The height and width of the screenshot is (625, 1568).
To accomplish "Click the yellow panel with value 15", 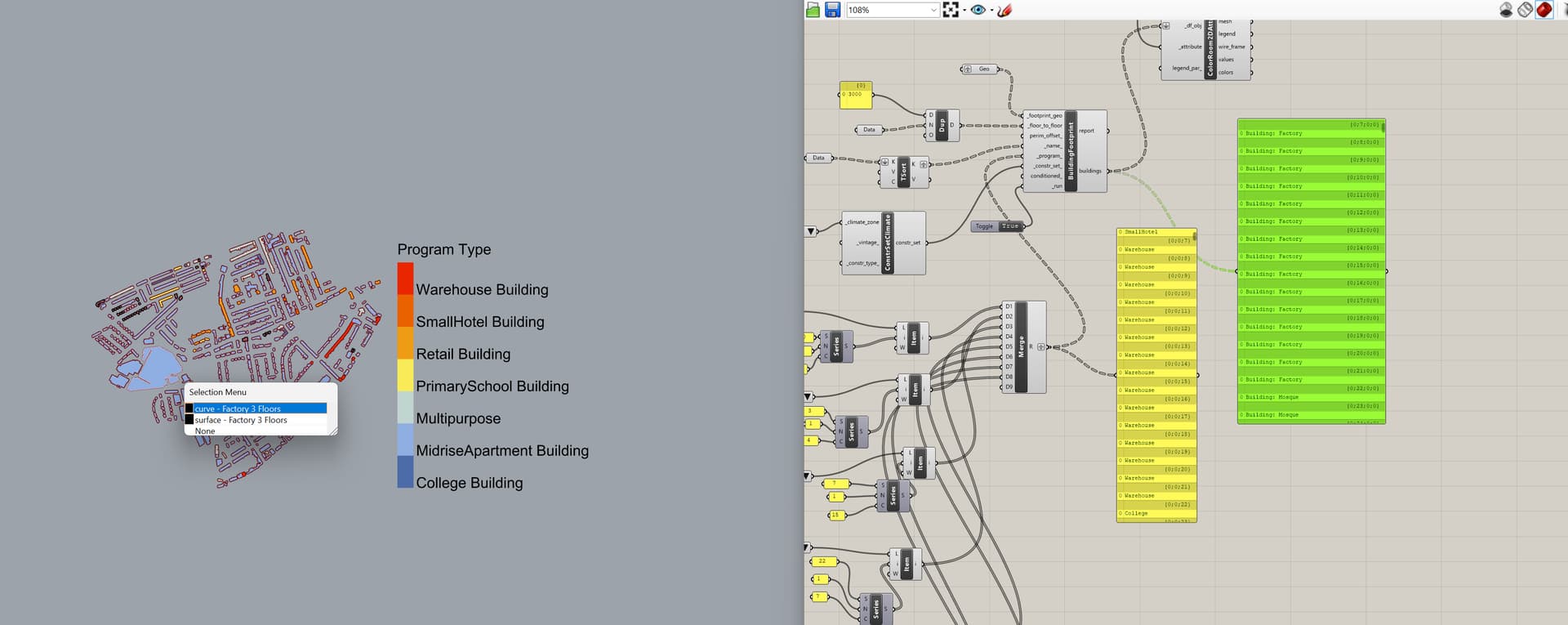I will (x=835, y=516).
